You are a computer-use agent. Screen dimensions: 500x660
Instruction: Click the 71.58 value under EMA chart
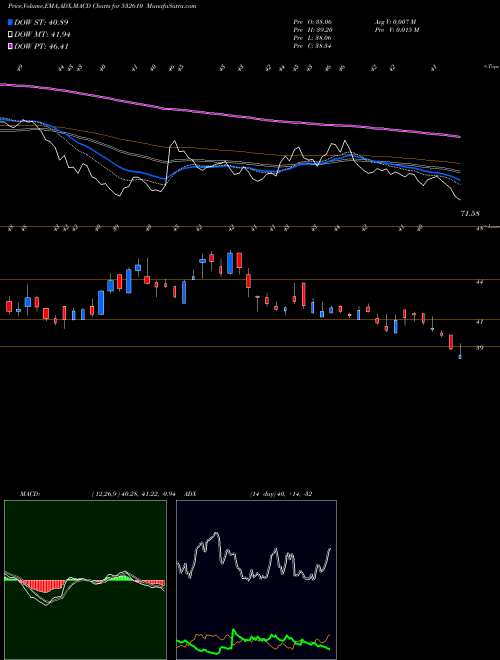tap(470, 214)
